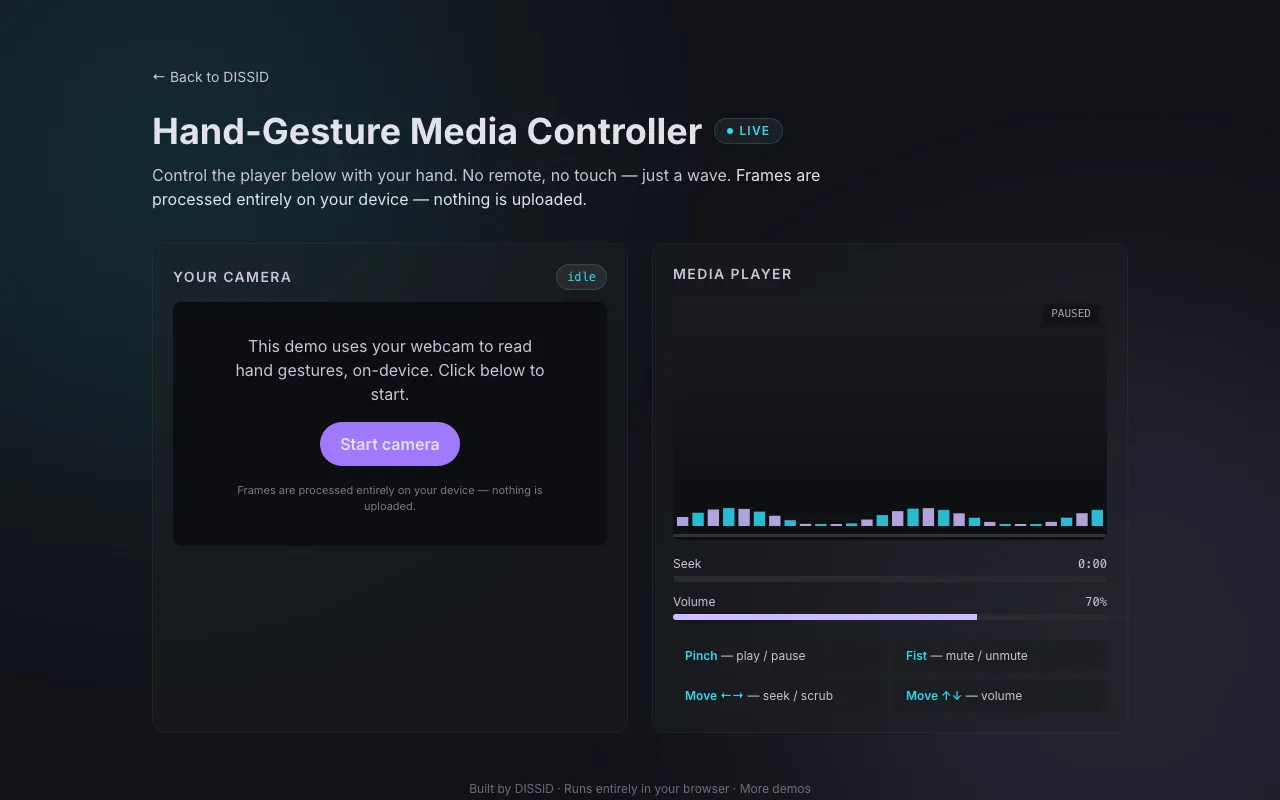Click the 'Move ↑↓ — volume' hint
The width and height of the screenshot is (1280, 800).
1000,696
